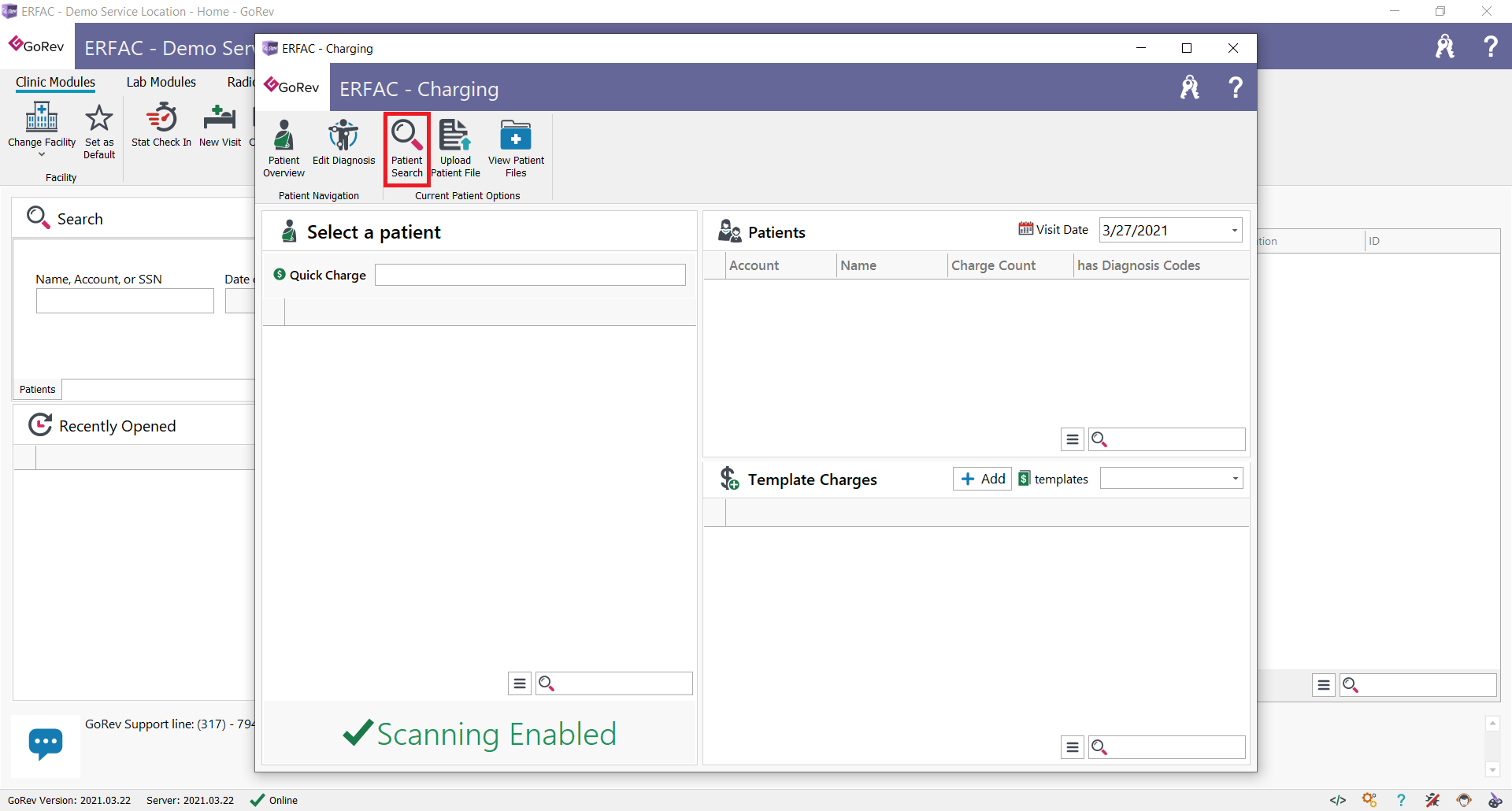Image resolution: width=1512 pixels, height=811 pixels.
Task: Click blue question mark in status bar
Action: [x=1401, y=800]
